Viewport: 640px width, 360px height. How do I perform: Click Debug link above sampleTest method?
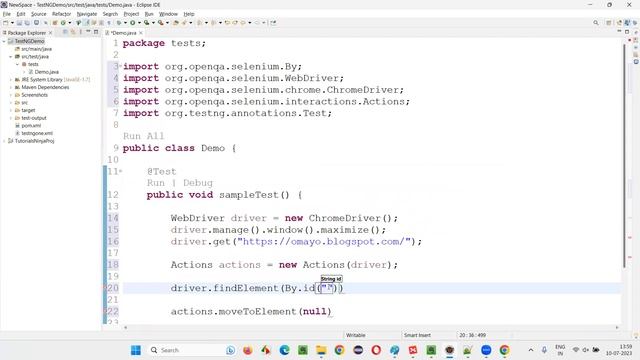click(x=198, y=183)
